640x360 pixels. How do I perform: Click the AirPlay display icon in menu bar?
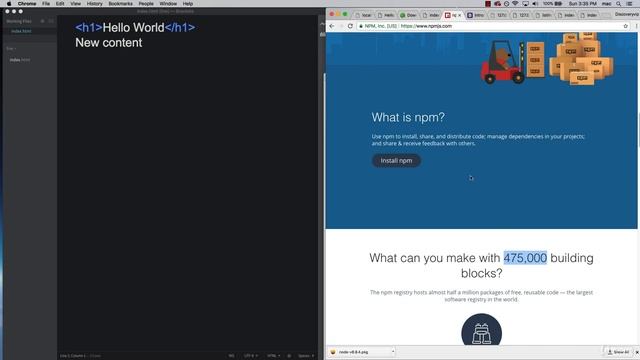click(525, 4)
